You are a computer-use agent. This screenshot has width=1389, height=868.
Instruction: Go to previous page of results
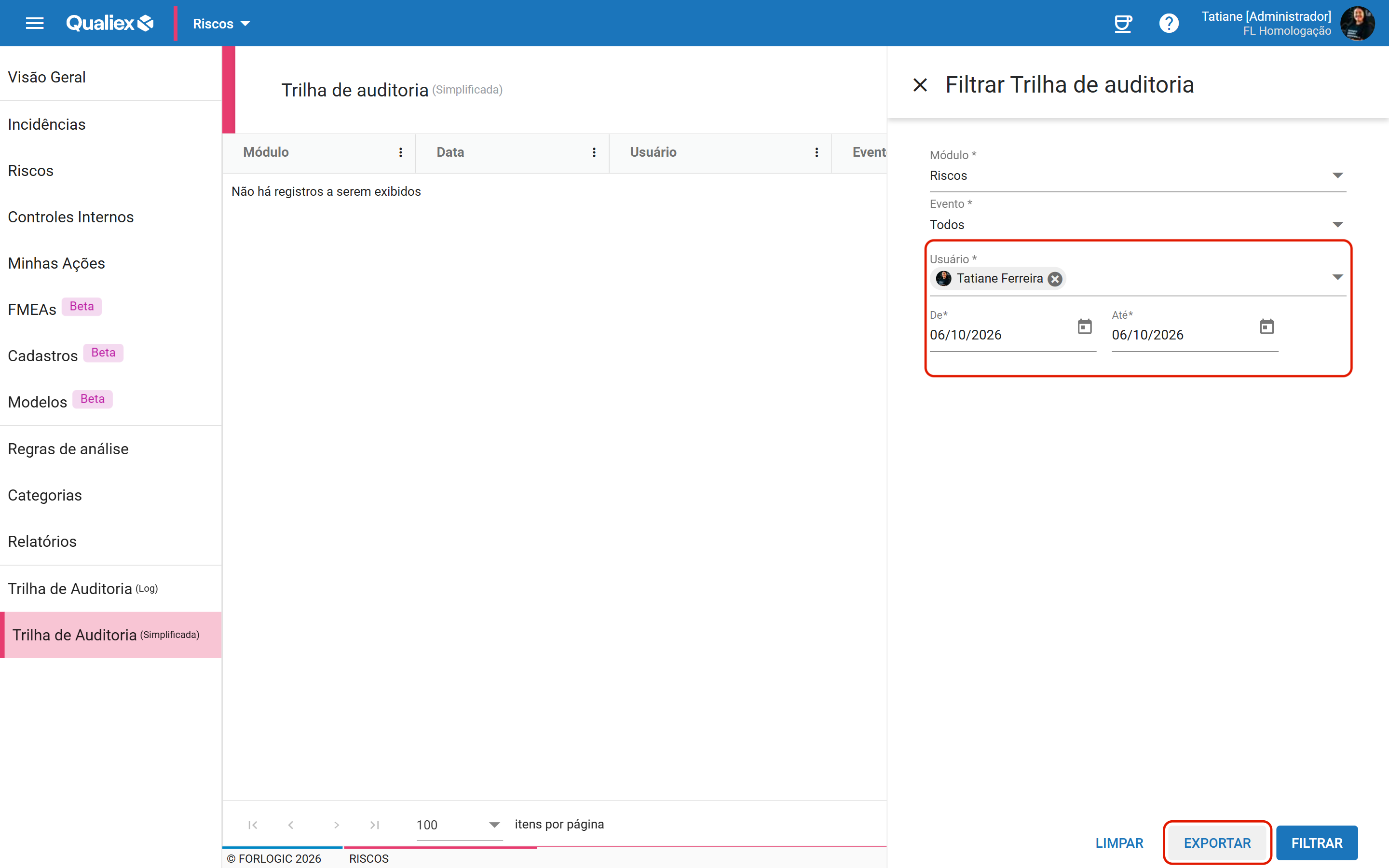(291, 825)
